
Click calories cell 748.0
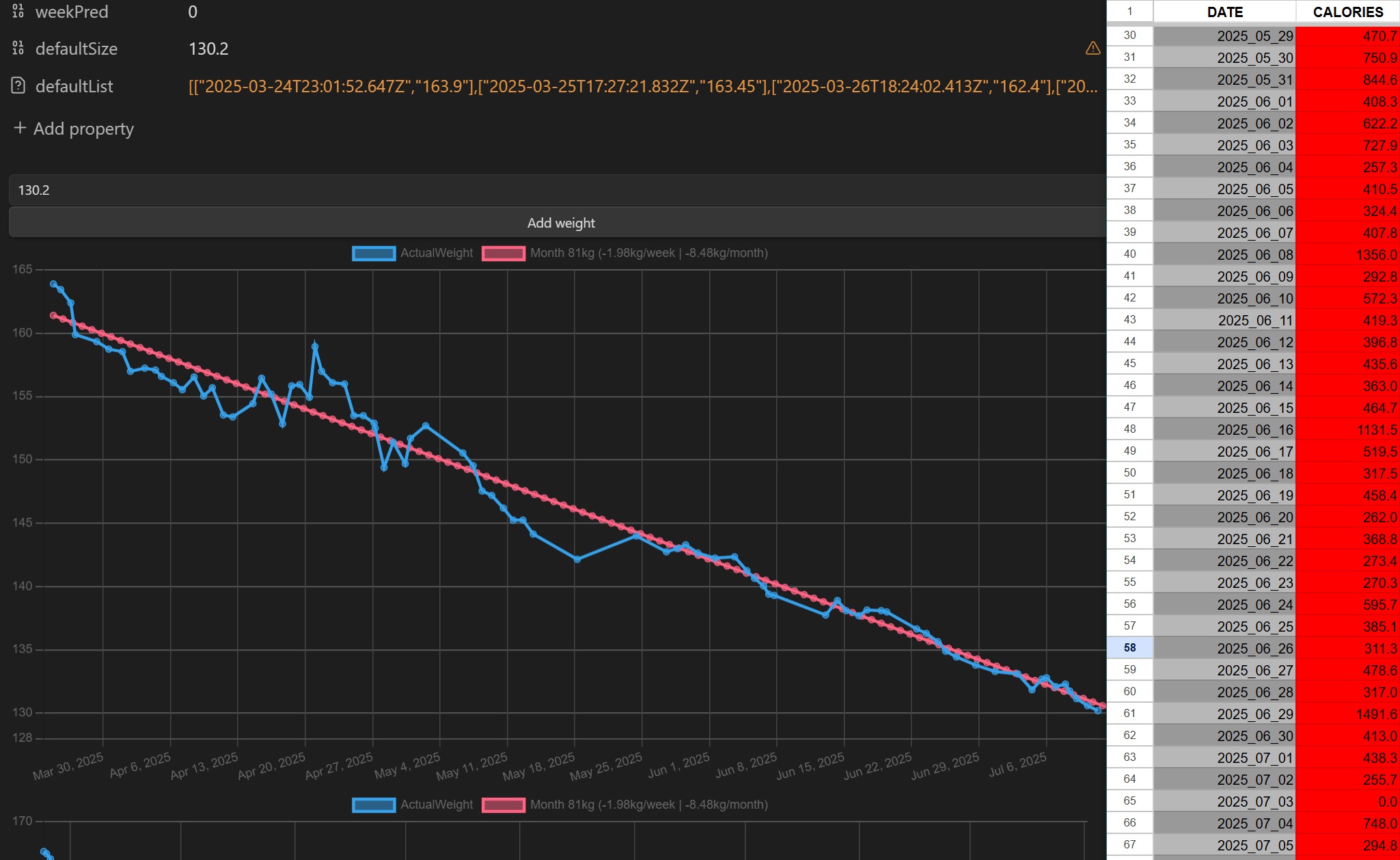coord(1347,823)
